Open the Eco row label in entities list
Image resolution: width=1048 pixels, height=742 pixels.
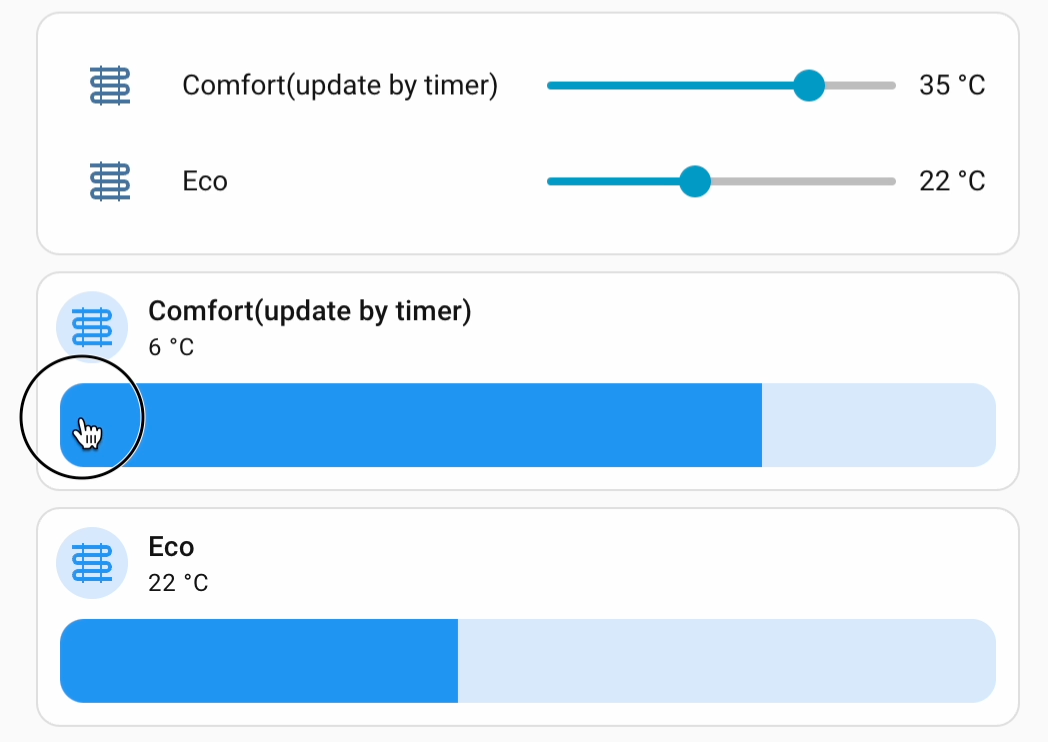[x=205, y=182]
